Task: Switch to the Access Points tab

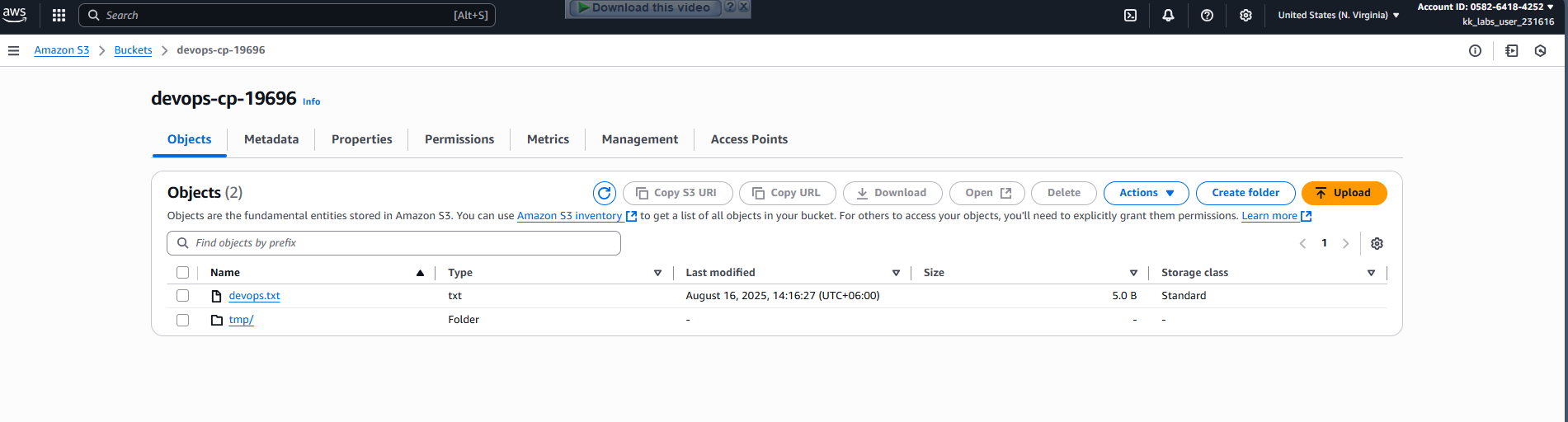Action: (749, 139)
